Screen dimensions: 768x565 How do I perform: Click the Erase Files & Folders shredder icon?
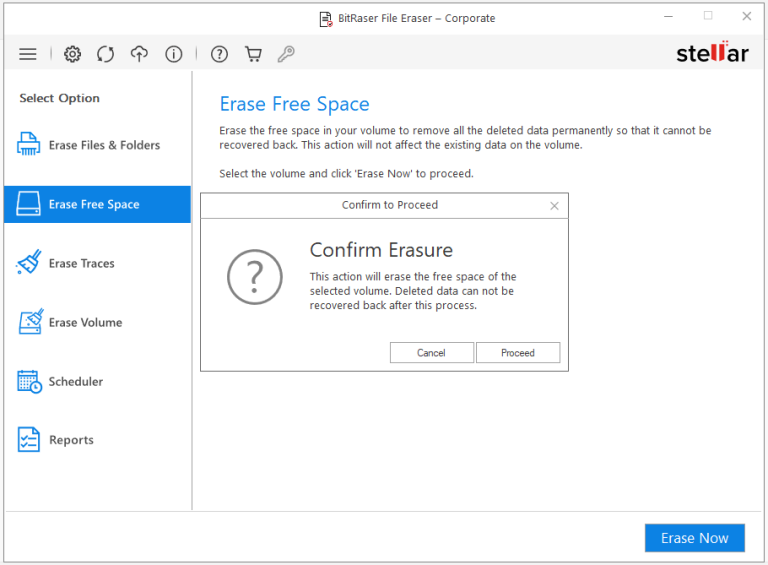28,144
